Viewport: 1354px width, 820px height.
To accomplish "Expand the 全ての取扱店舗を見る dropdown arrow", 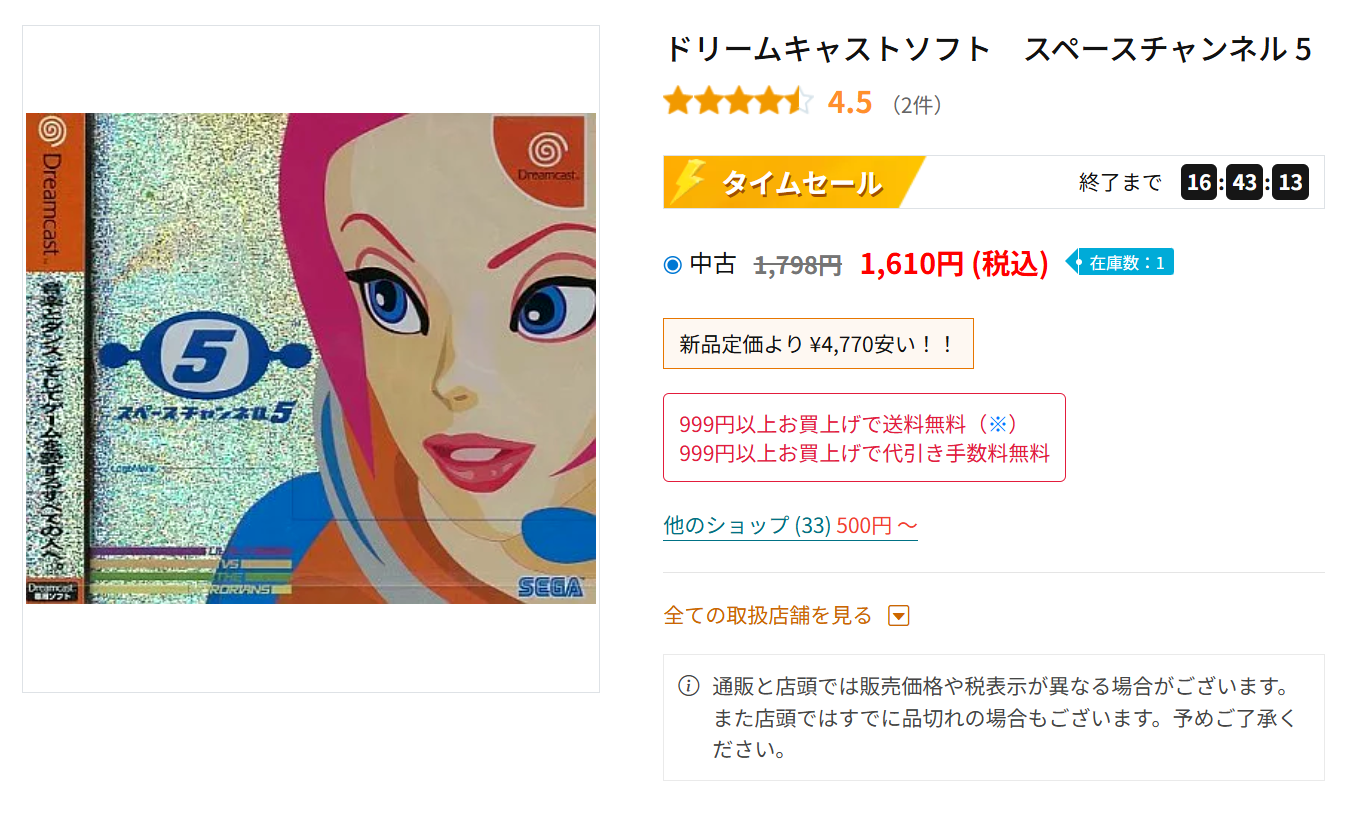I will point(899,616).
